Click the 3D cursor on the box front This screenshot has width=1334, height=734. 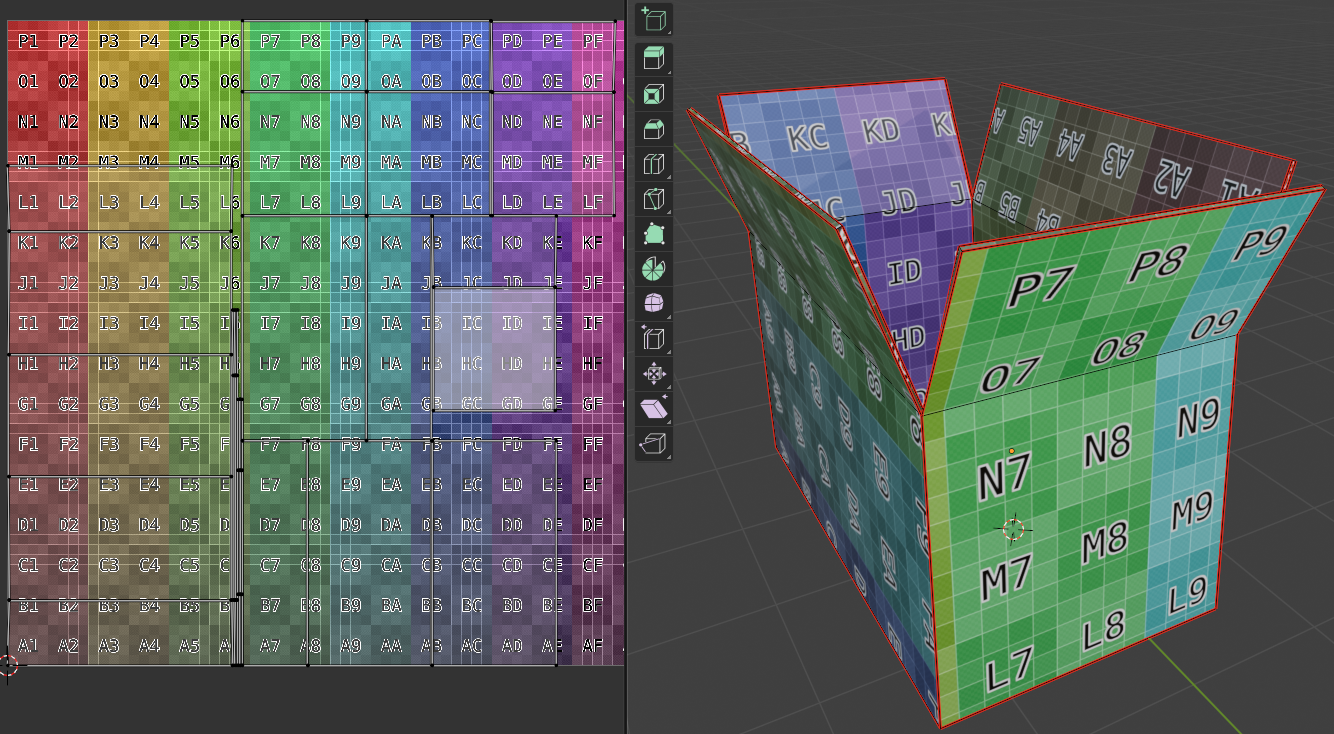coord(1014,529)
